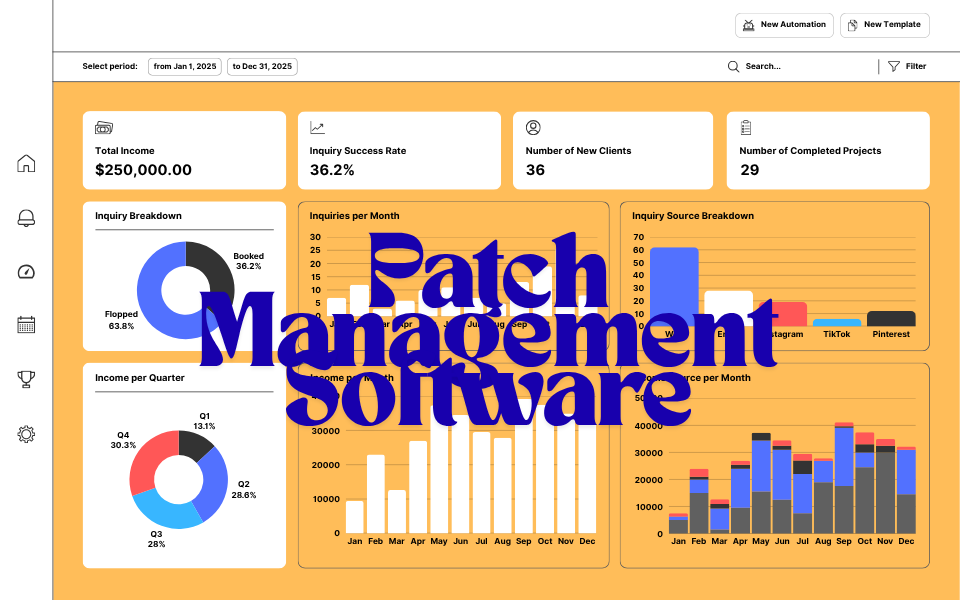Viewport: 960px width, 600px height.
Task: Open the settings gear icon
Action: (x=26, y=434)
